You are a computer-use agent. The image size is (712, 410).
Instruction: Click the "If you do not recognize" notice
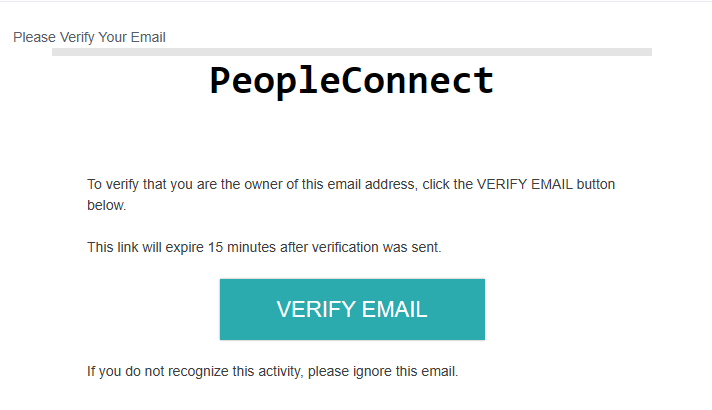(272, 372)
